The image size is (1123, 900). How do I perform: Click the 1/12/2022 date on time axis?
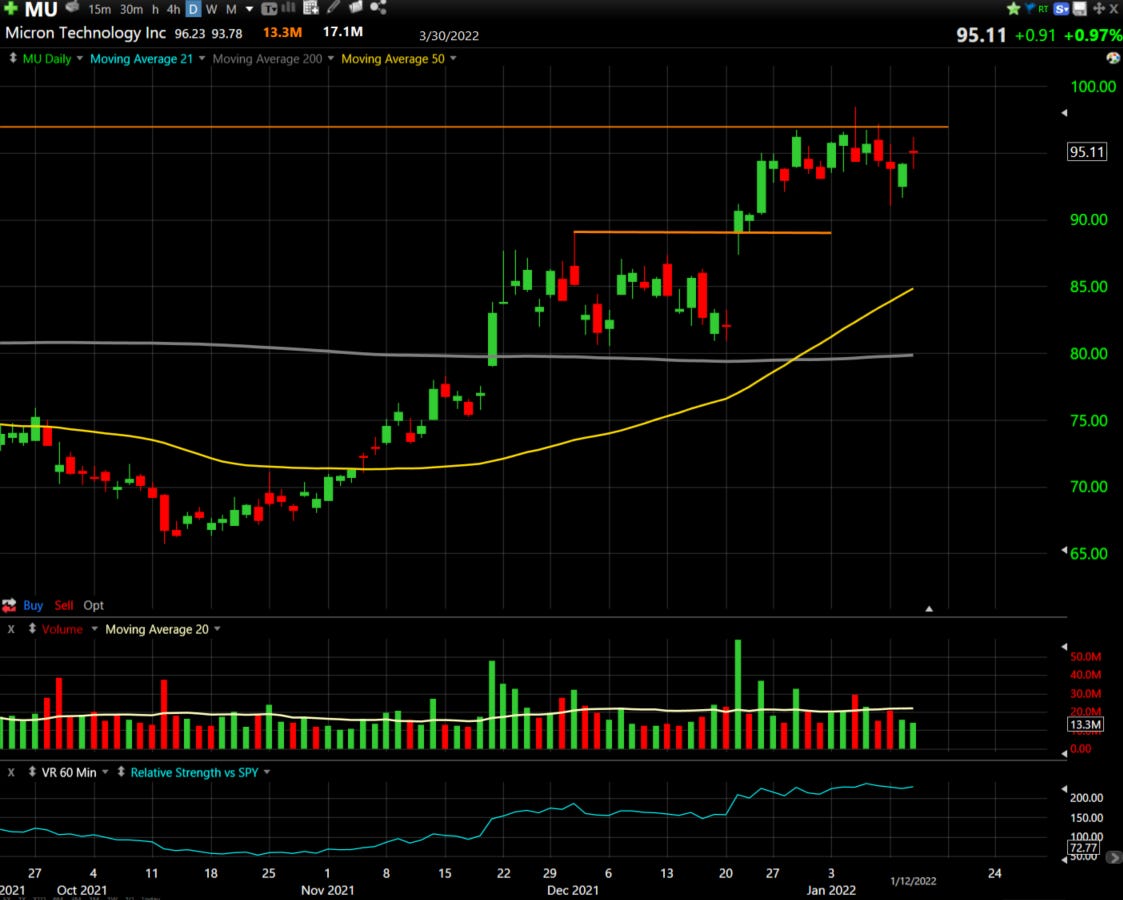point(913,881)
